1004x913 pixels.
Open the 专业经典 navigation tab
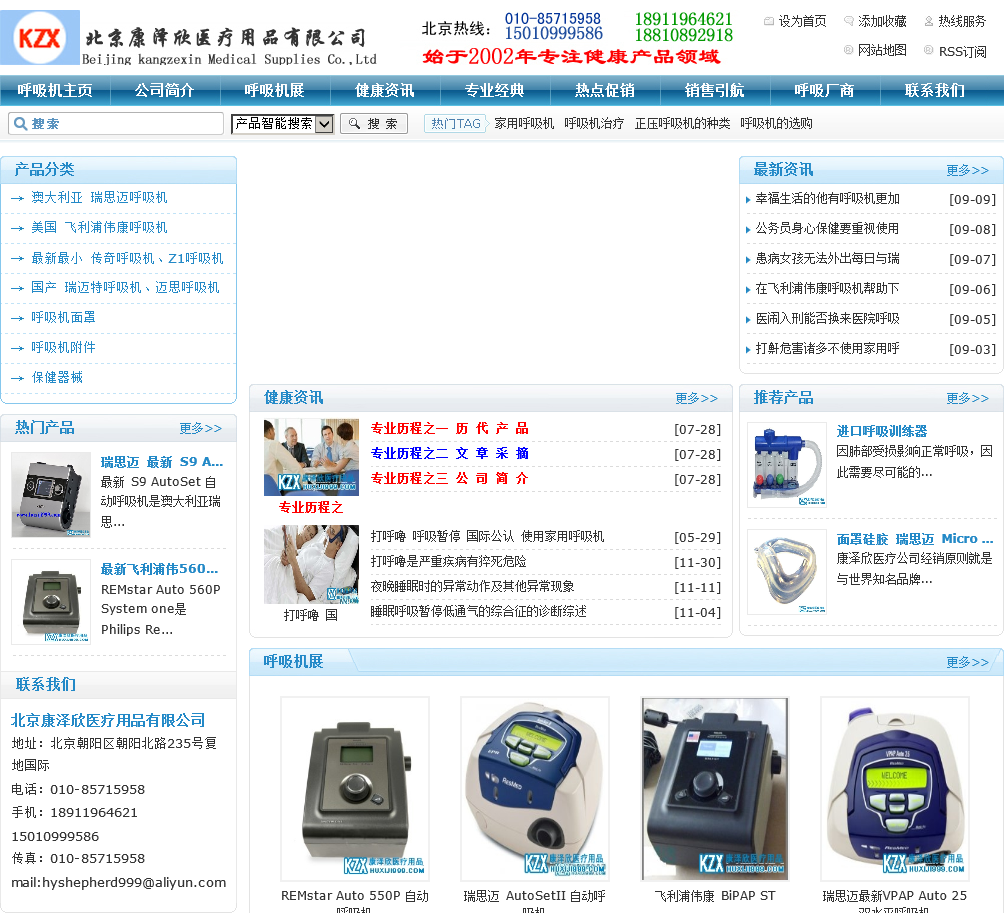494,90
